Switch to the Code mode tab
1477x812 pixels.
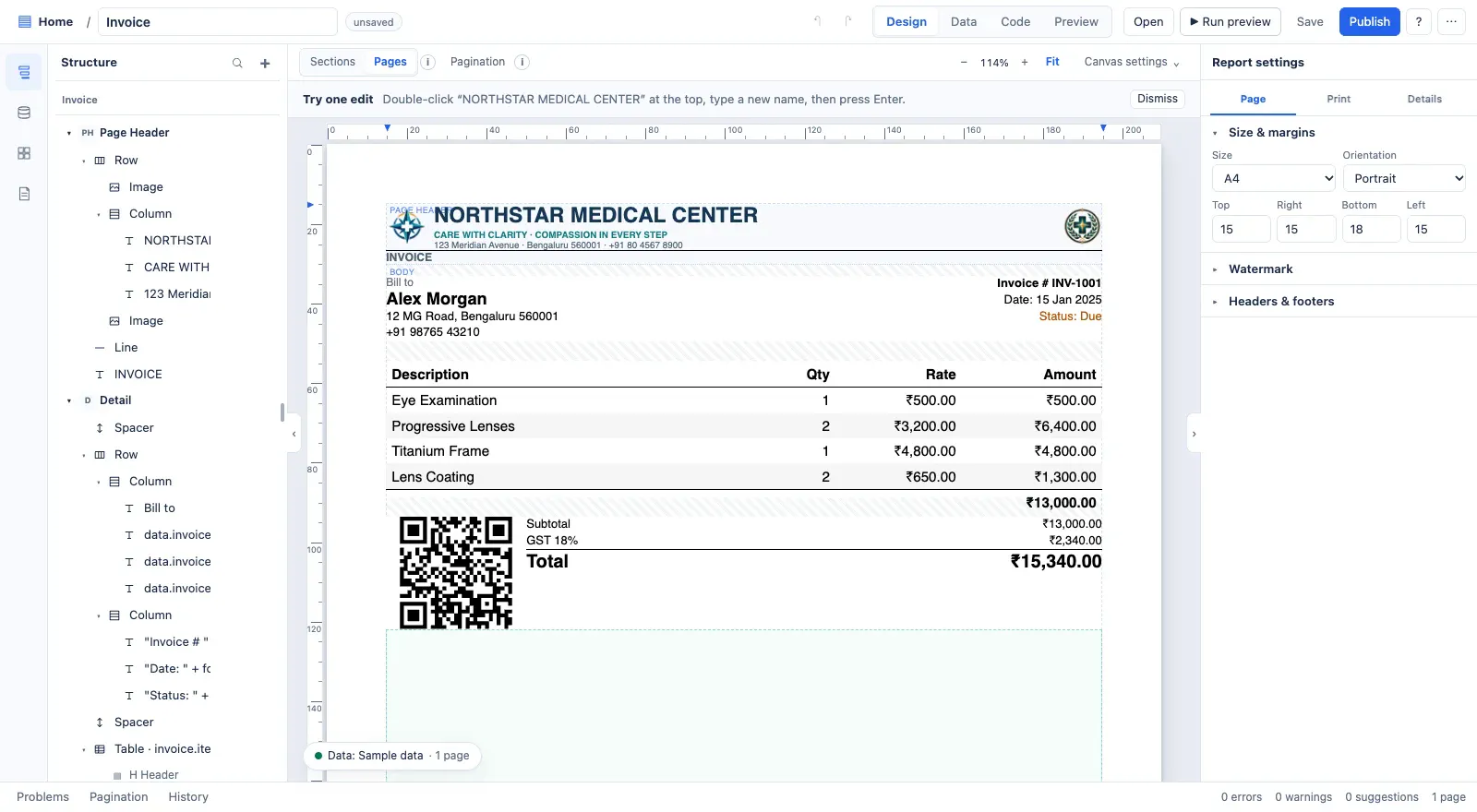point(1015,22)
